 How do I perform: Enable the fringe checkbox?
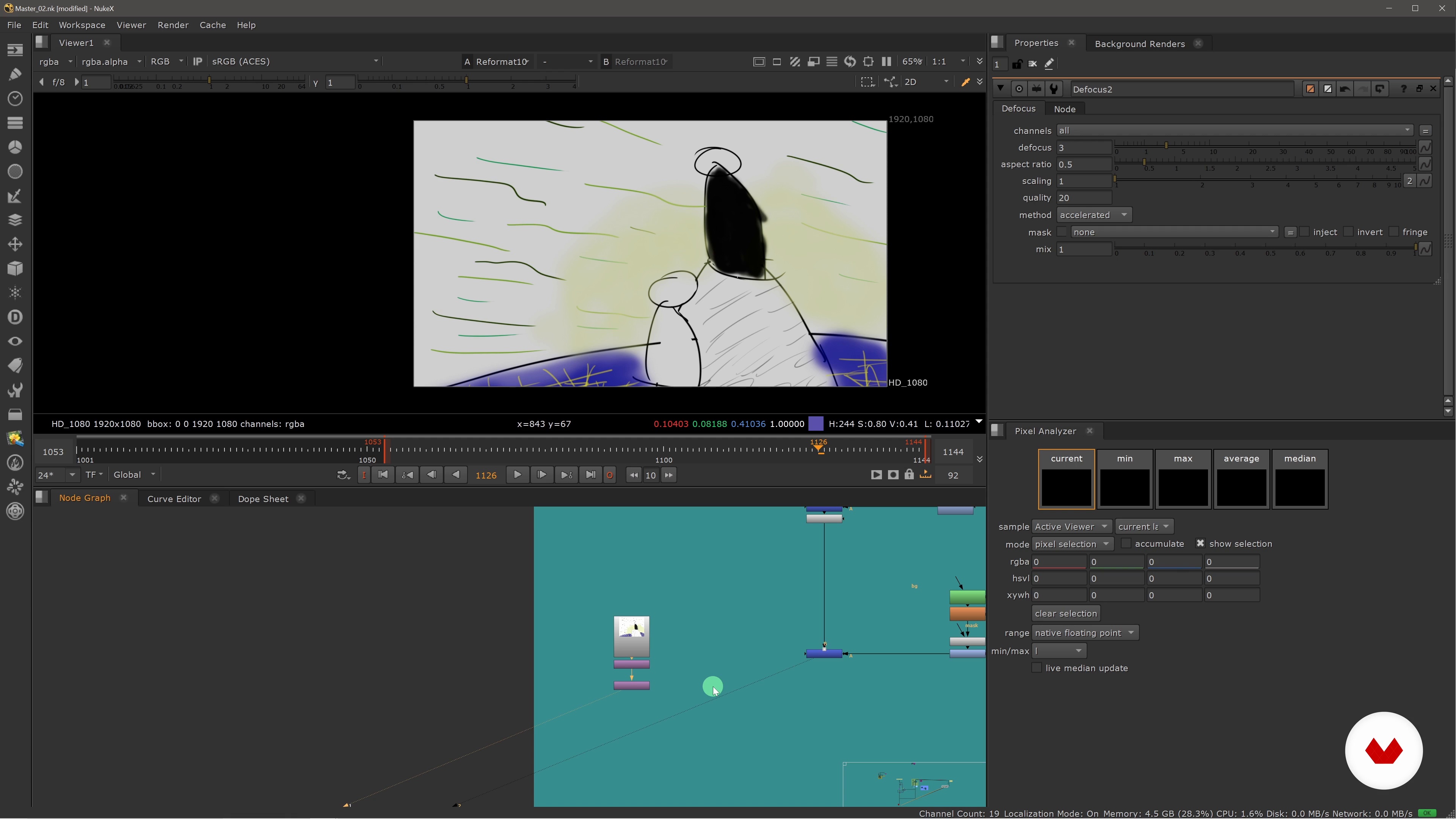coord(1394,232)
